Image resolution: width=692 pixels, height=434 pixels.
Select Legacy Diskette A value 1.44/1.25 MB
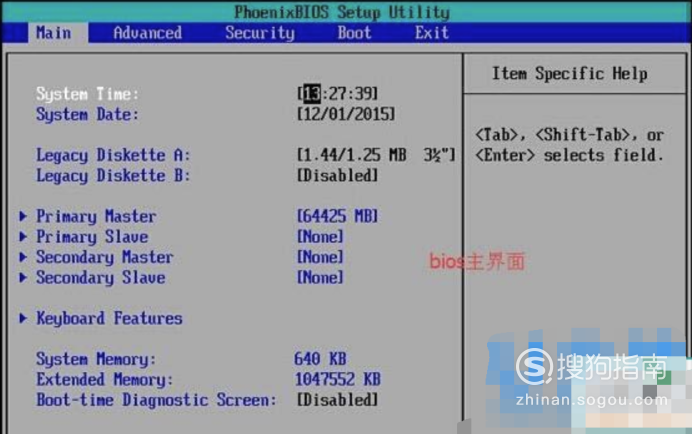[376, 155]
